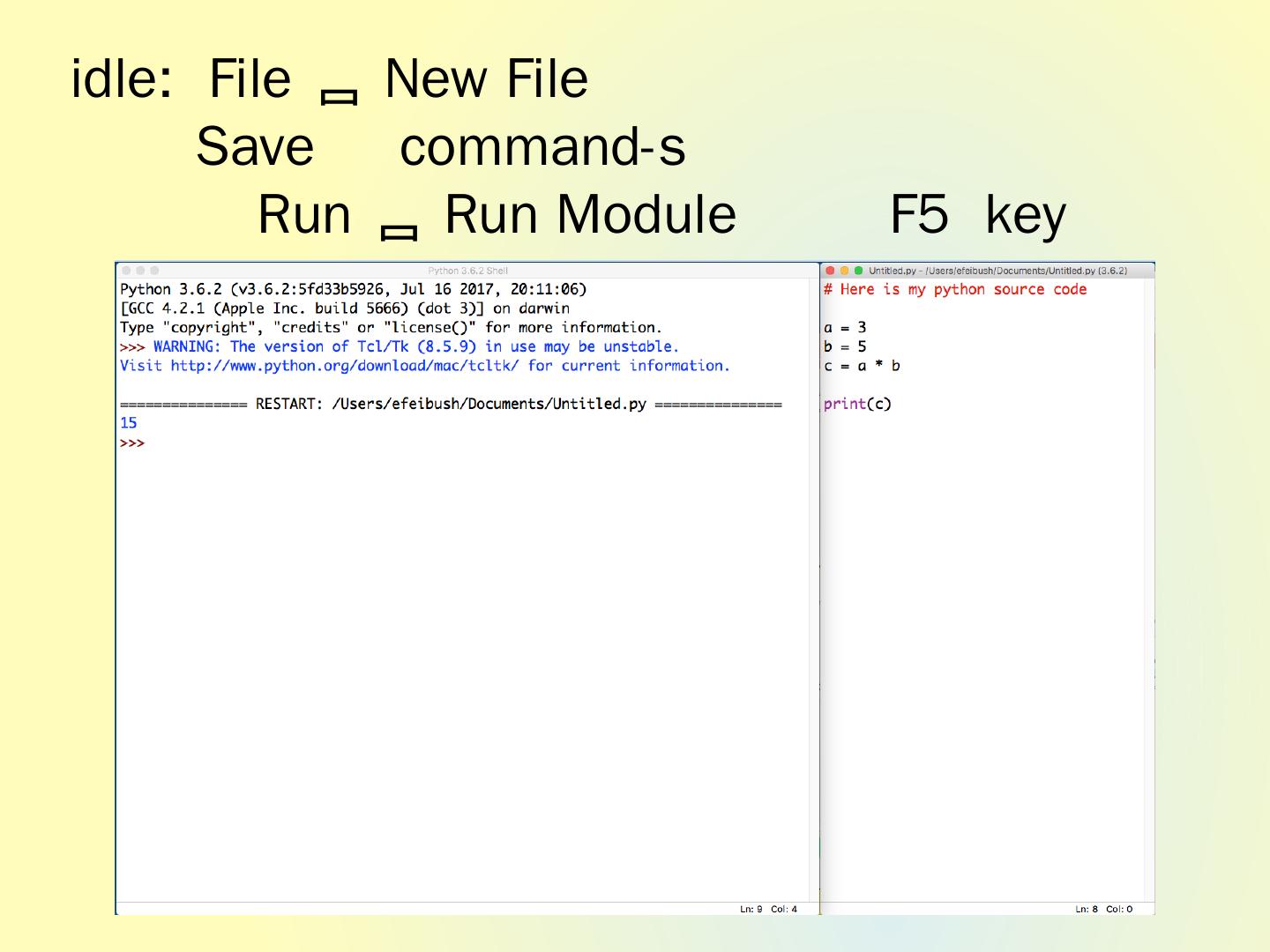This screenshot has width=1270, height=952.
Task: Click the "Python 3.6.2 Shell" window title
Action: point(467,271)
